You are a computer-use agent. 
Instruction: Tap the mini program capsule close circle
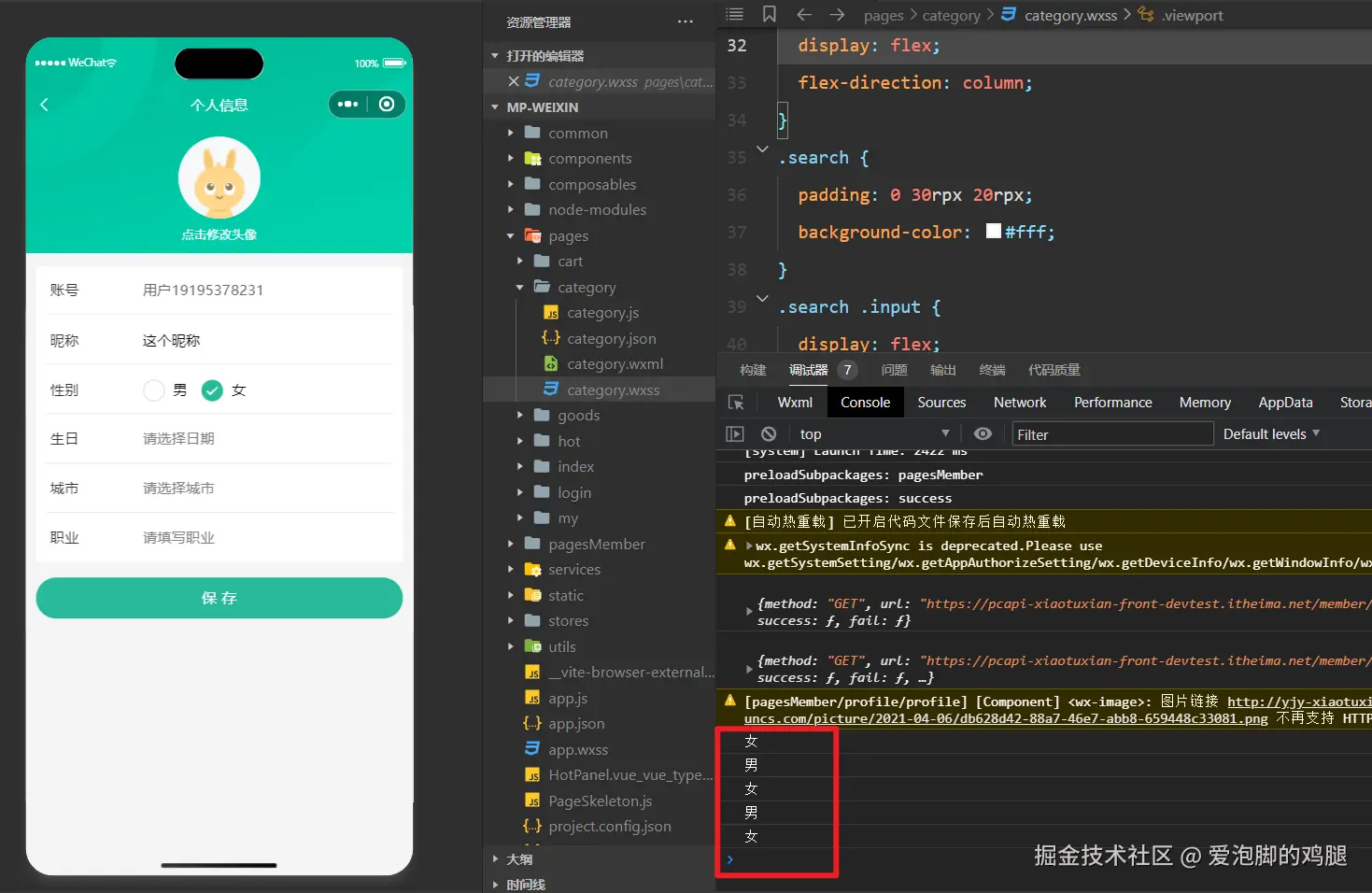click(x=387, y=104)
